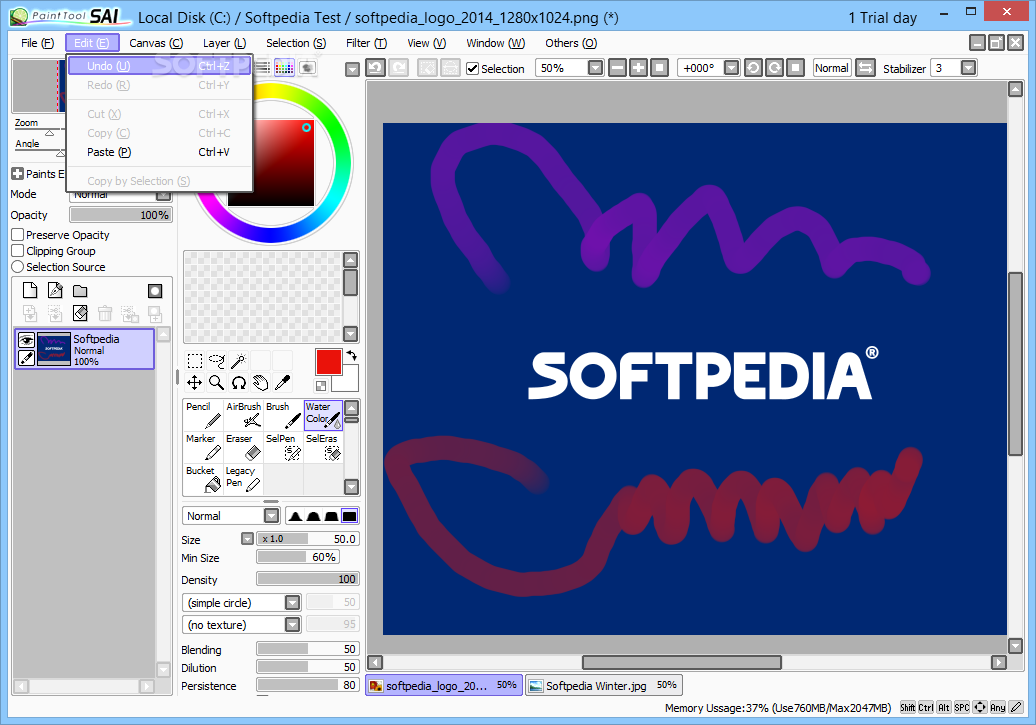Click Undo in the Edit menu

coord(159,66)
